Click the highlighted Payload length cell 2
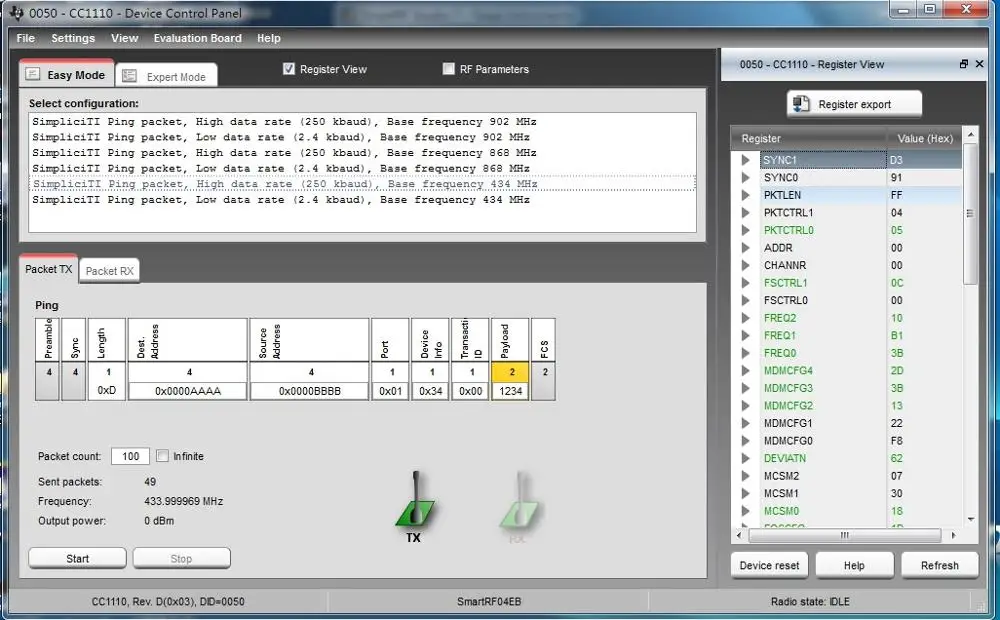1000x620 pixels. pos(510,372)
